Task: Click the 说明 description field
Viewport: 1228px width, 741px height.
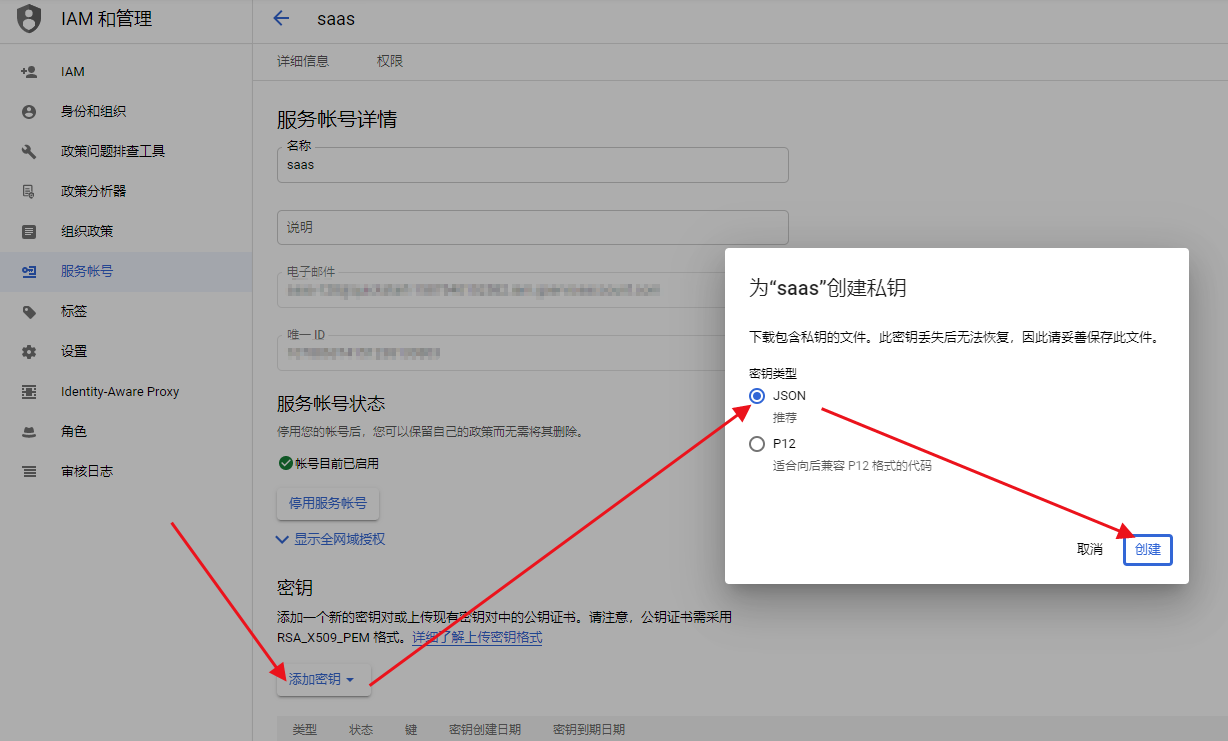Action: (x=533, y=227)
